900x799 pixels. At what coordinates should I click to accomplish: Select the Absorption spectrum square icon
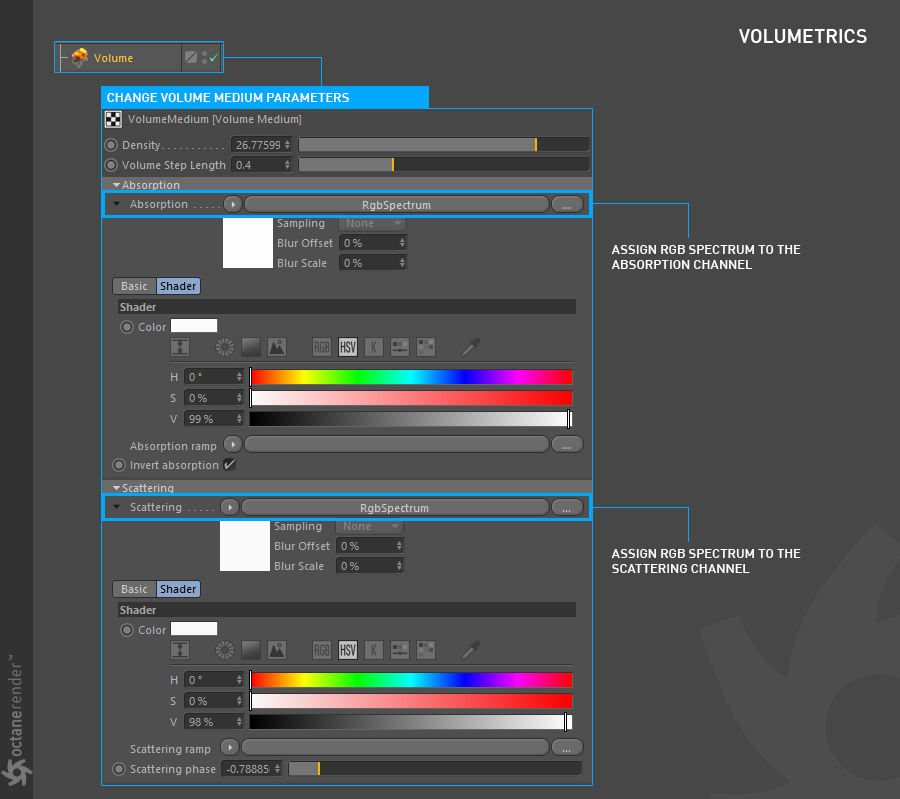click(x=251, y=347)
